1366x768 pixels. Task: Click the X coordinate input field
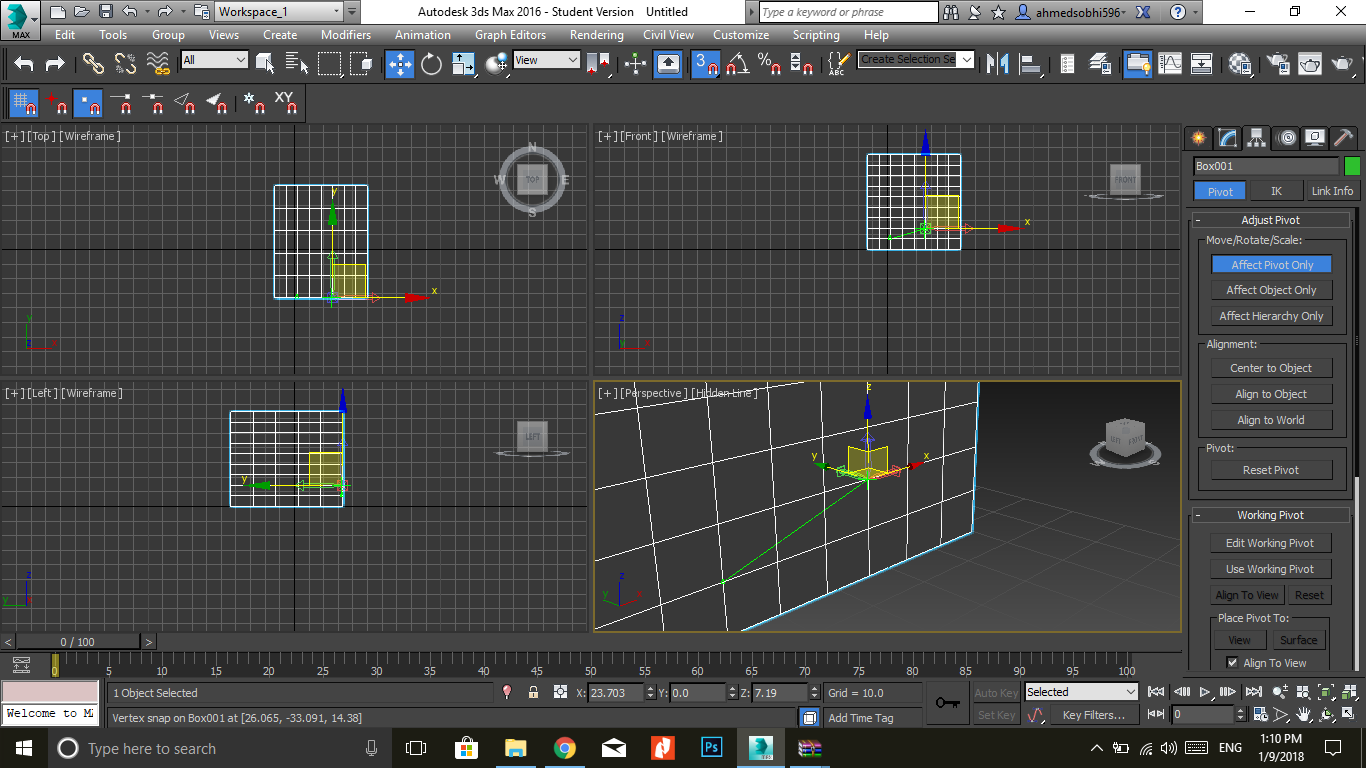coord(616,692)
